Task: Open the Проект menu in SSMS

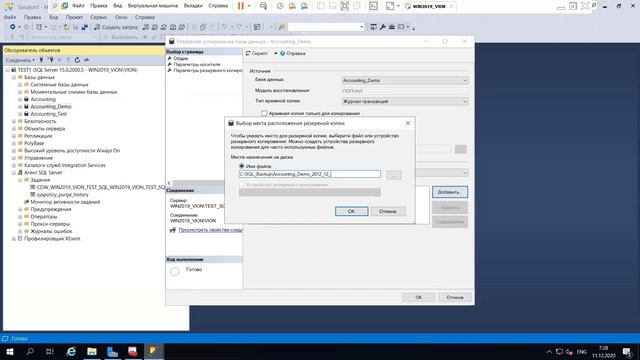Action: click(x=74, y=17)
